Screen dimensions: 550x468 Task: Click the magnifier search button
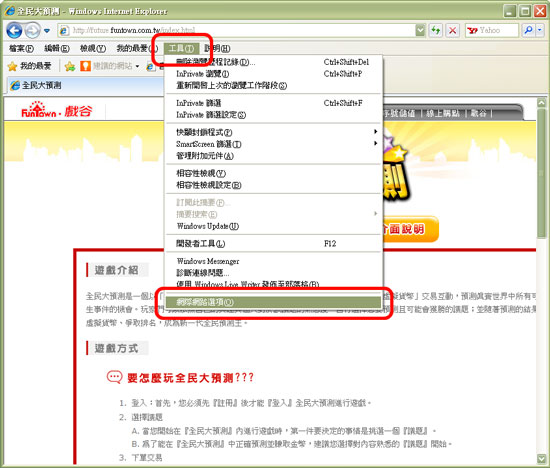pos(528,31)
